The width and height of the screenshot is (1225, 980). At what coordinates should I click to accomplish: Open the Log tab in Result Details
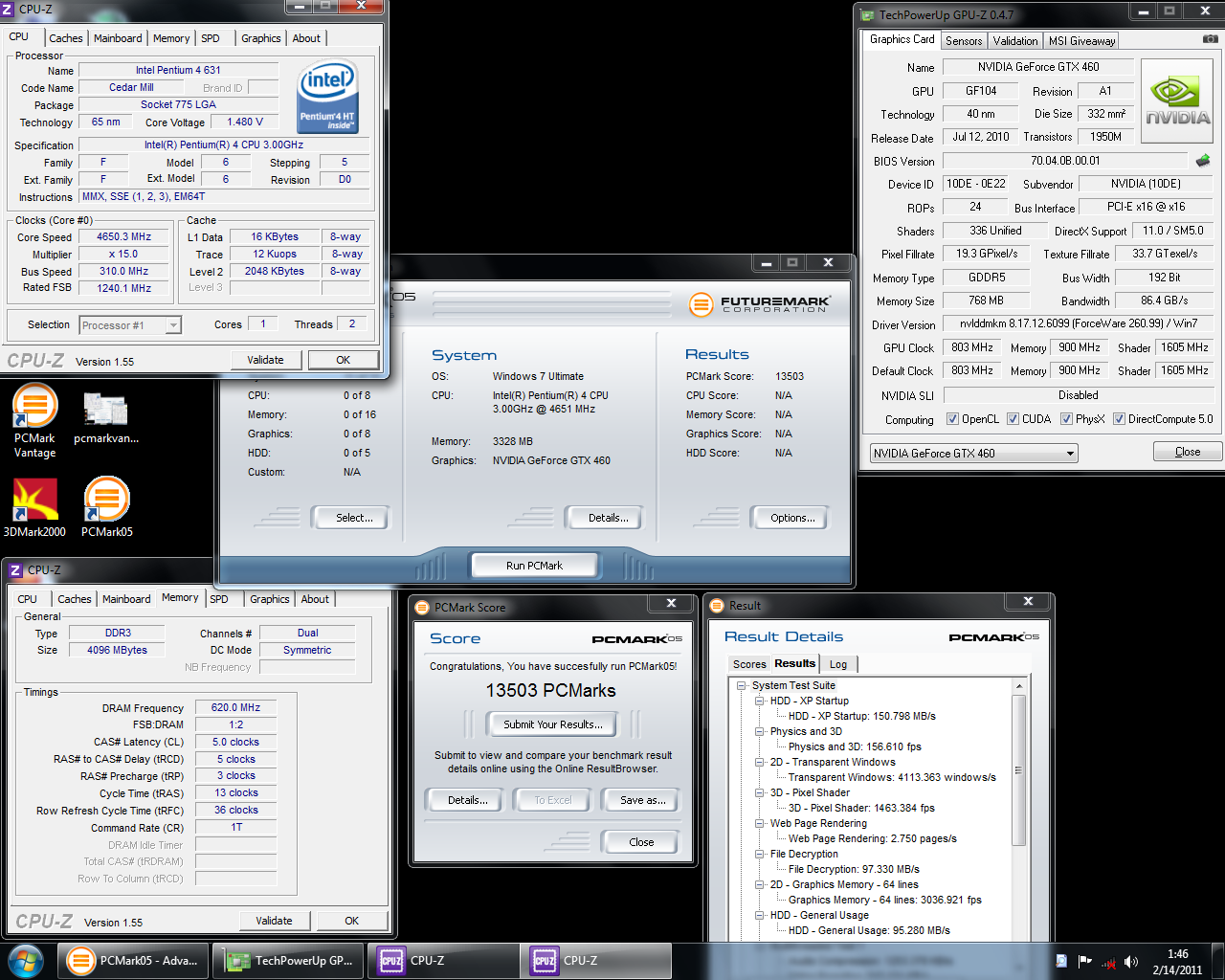click(x=838, y=664)
